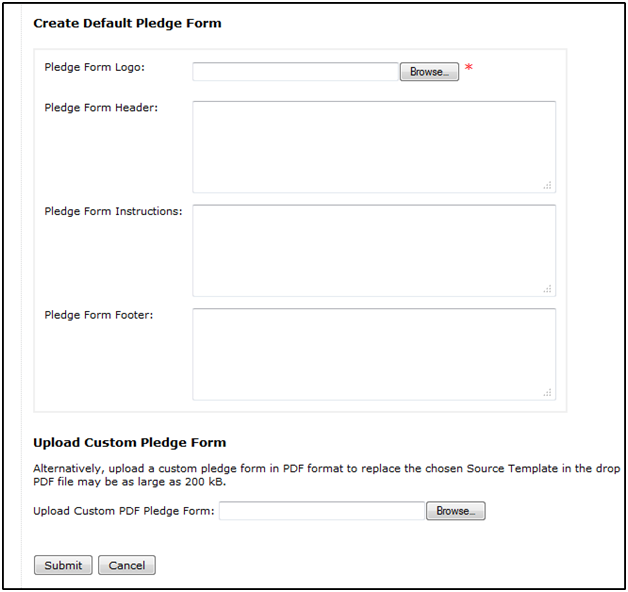Click the 'Pledge Form Header:' label
The width and height of the screenshot is (628, 592).
tap(101, 108)
